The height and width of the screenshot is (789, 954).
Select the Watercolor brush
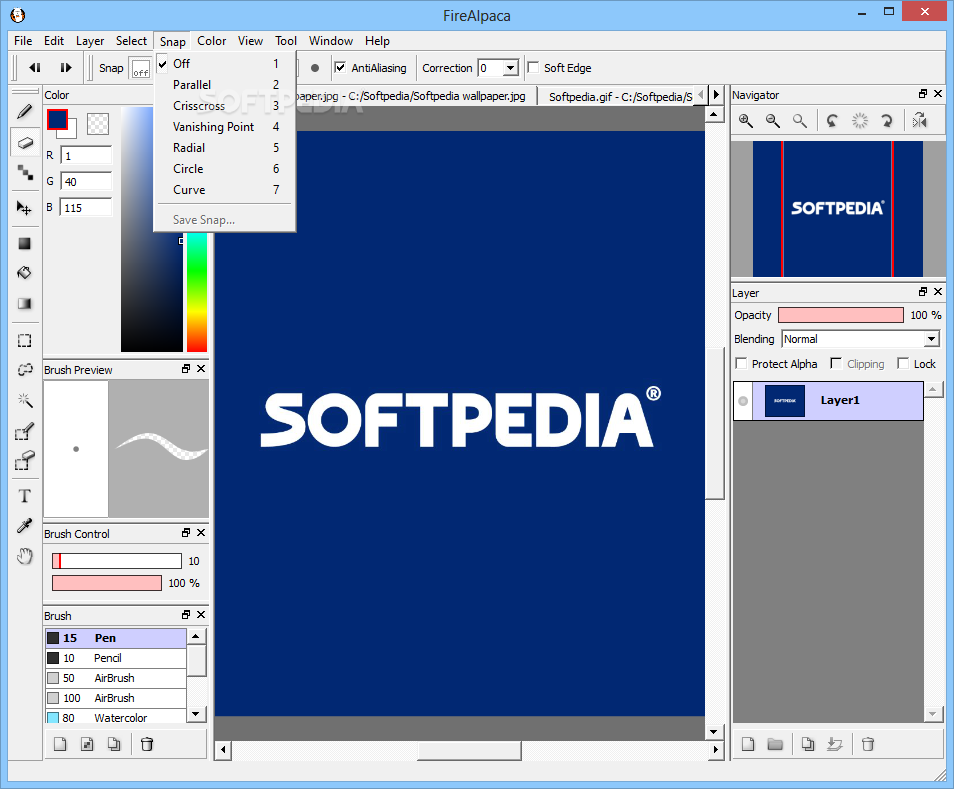tap(116, 717)
